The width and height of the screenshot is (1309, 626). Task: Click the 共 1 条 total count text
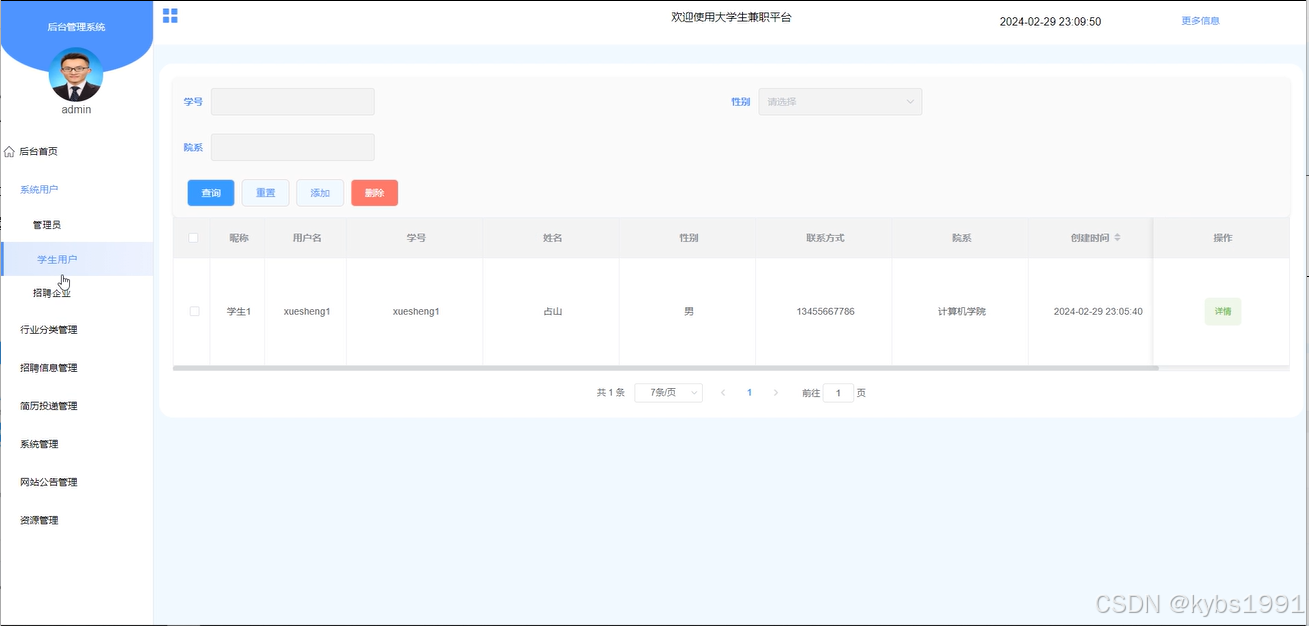click(x=610, y=393)
